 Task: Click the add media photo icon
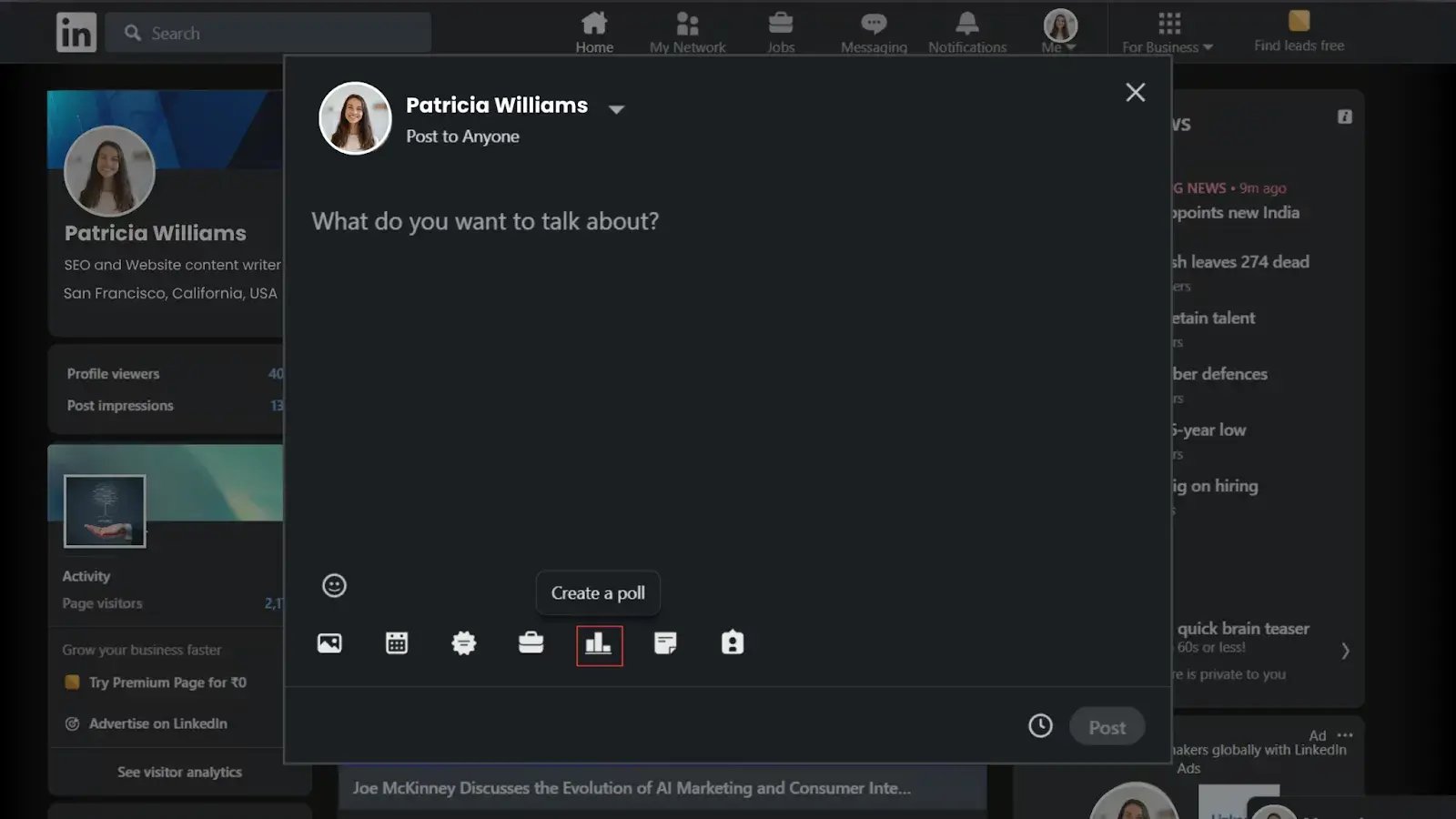(x=329, y=643)
